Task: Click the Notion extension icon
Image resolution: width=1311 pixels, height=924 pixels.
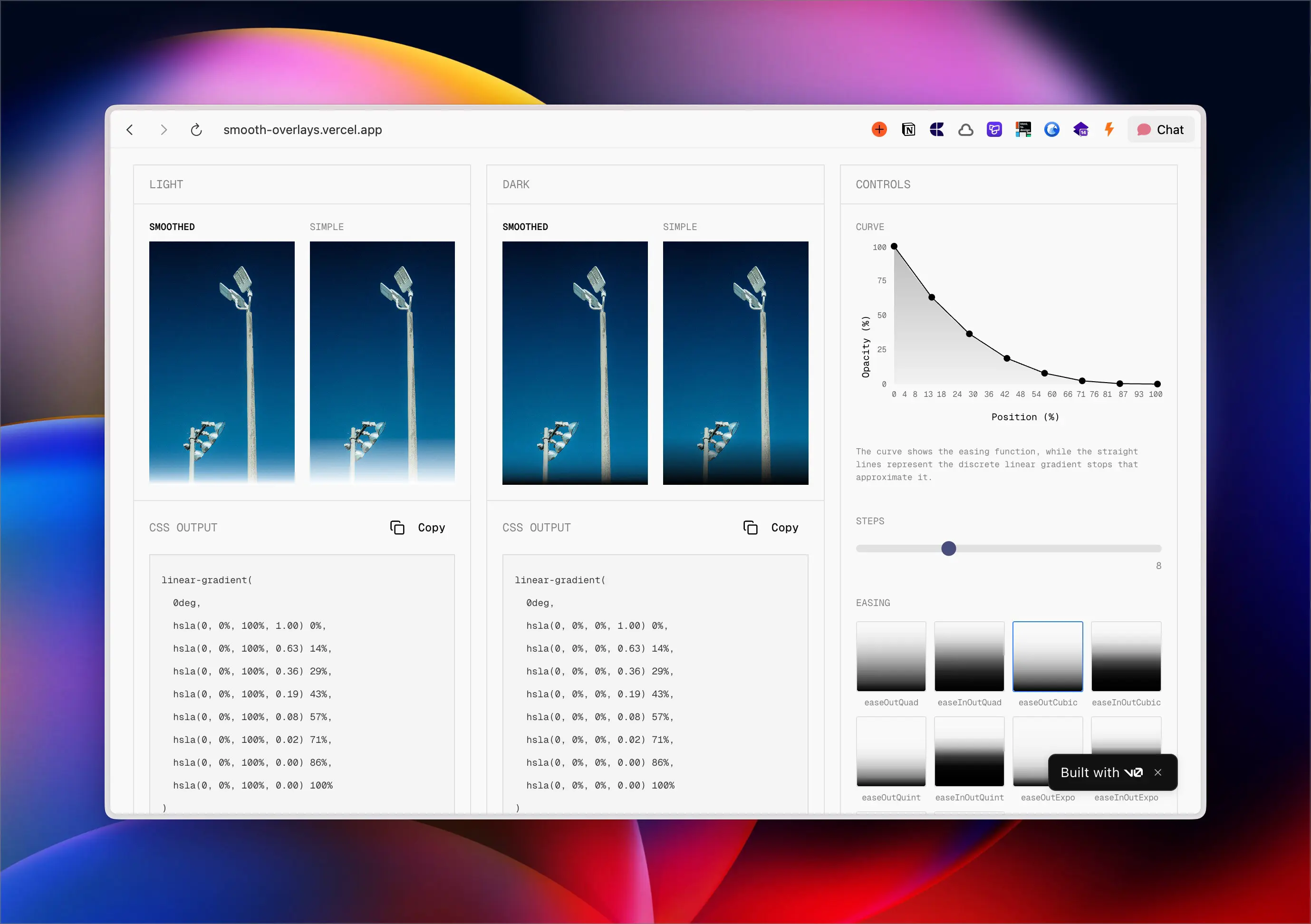Action: pyautogui.click(x=908, y=130)
